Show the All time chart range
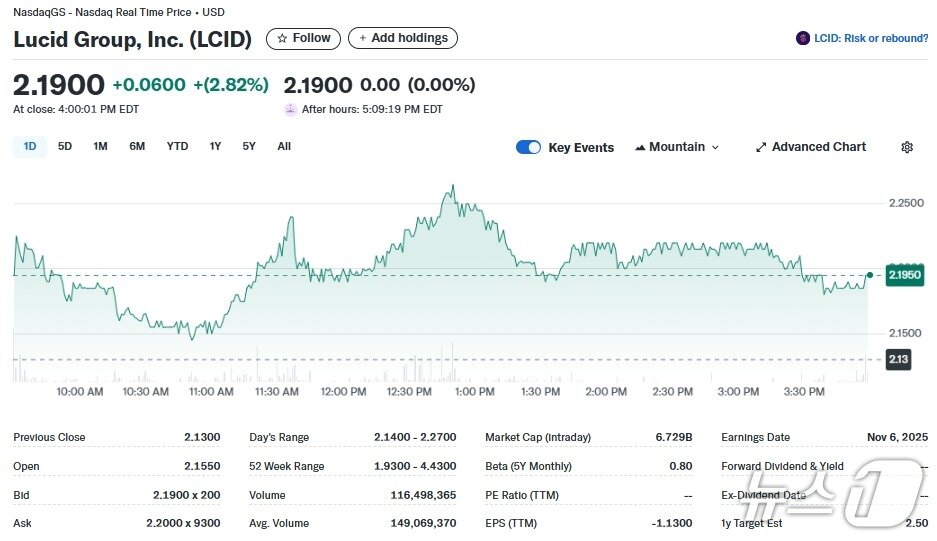Image resolution: width=937 pixels, height=541 pixels. [284, 146]
